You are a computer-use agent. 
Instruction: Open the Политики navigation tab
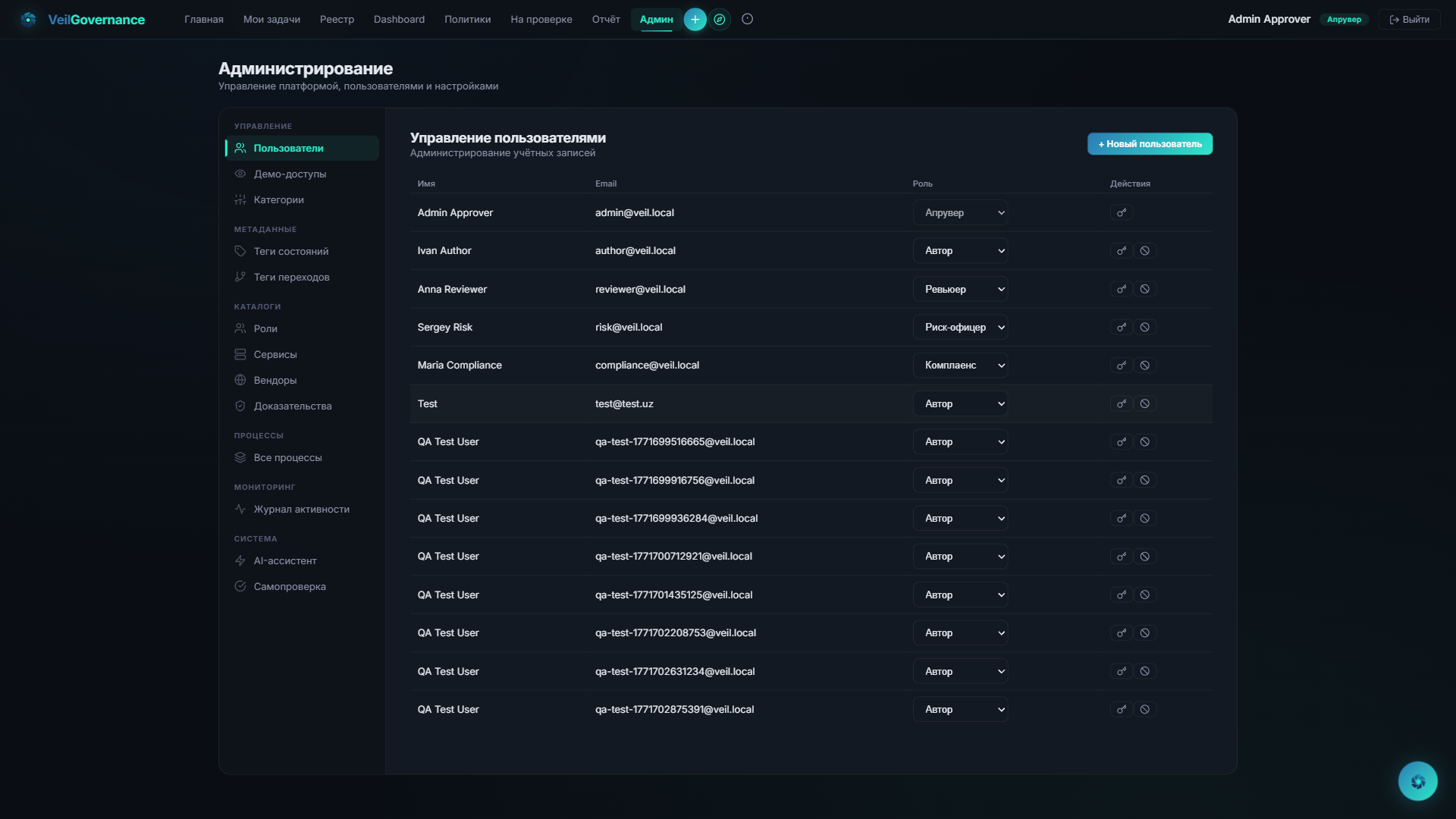(x=467, y=20)
